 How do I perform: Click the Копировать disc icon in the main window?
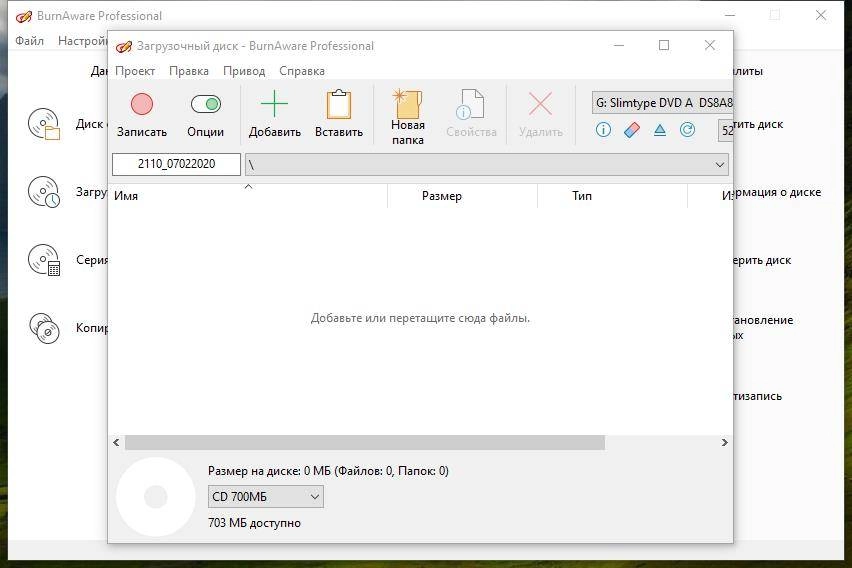click(44, 328)
